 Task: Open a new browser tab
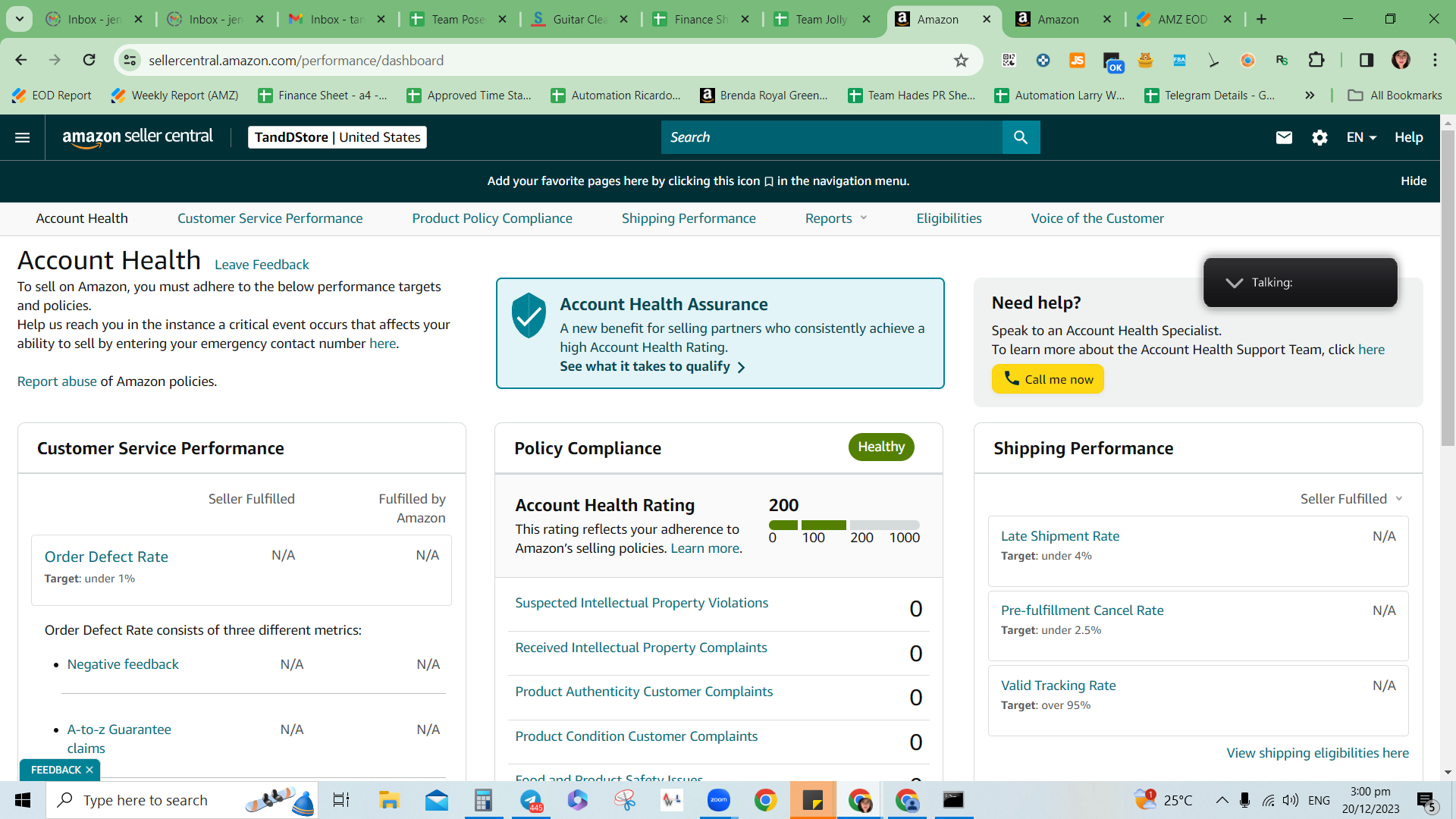pos(1261,20)
